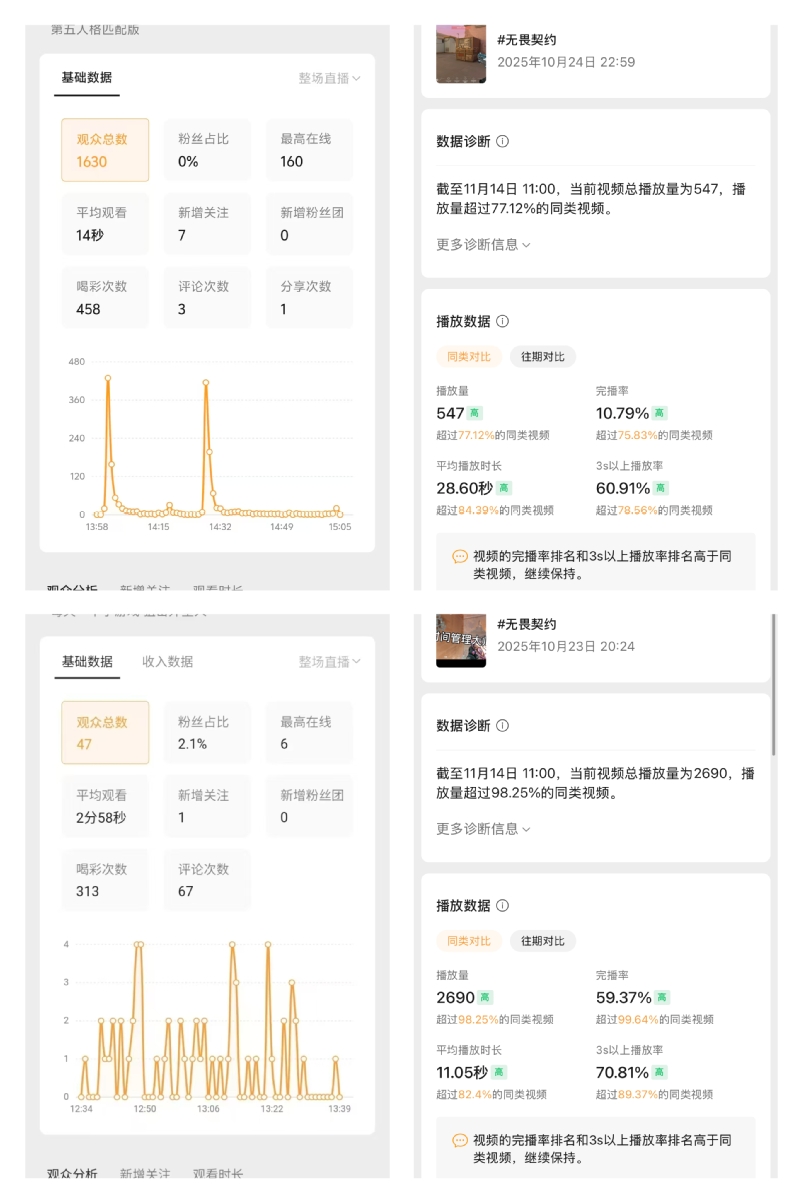Select 基础数据 tab next to 收入数据

tap(87, 662)
